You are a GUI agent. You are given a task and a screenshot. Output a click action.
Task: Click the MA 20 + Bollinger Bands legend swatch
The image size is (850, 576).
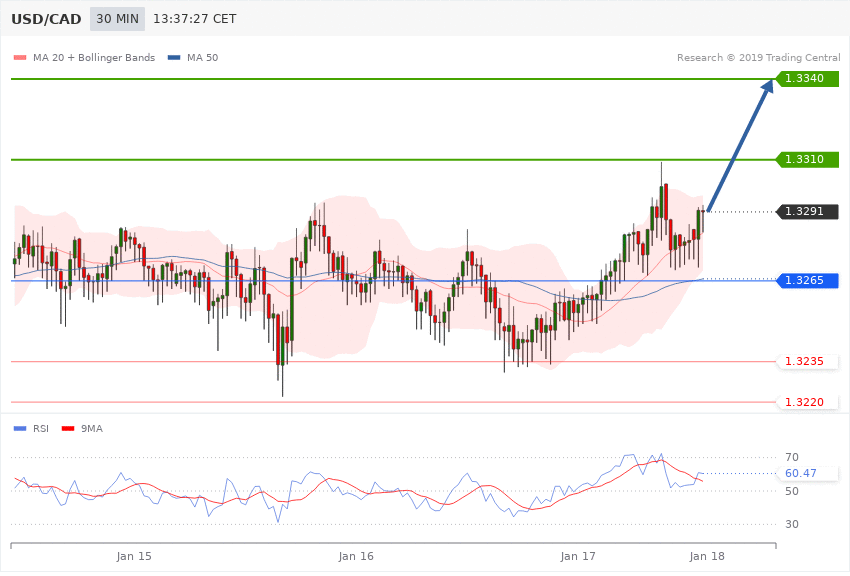pos(20,57)
